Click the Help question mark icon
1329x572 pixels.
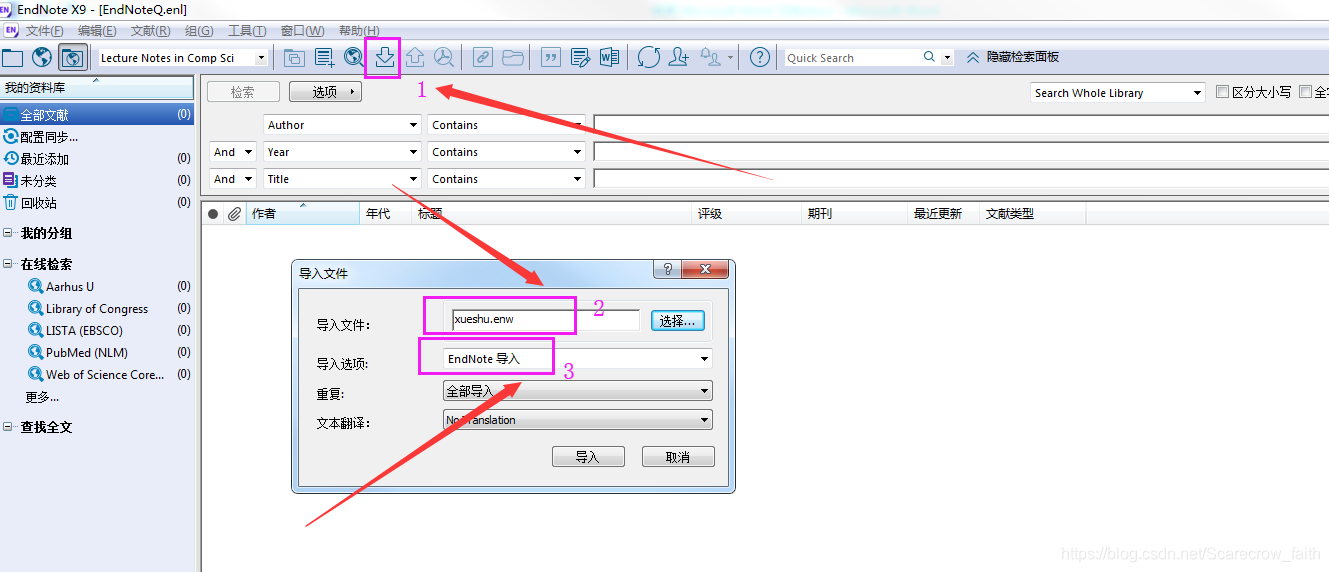point(760,58)
